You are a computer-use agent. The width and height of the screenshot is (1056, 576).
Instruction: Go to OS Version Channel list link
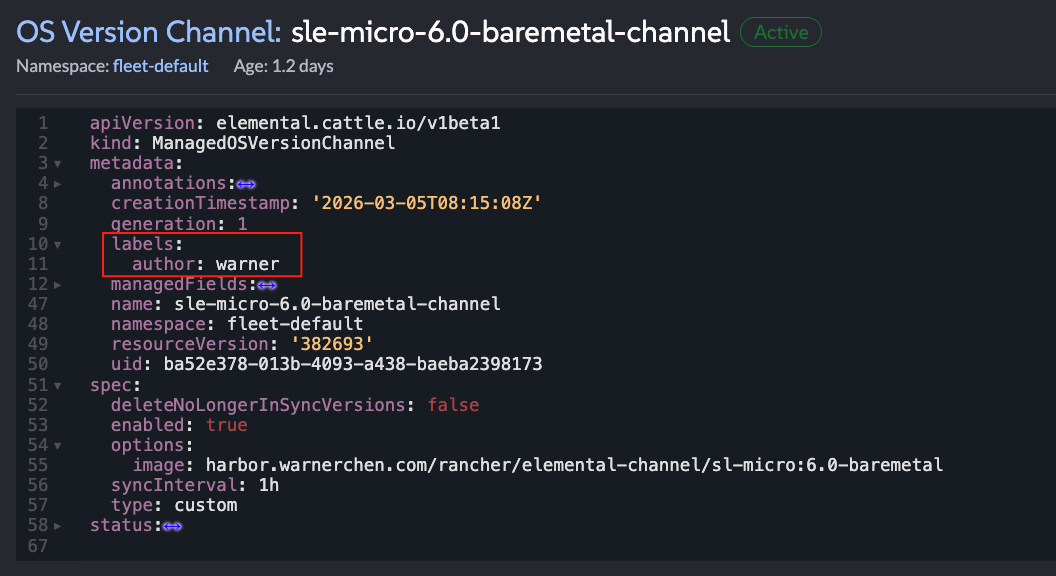pos(148,32)
